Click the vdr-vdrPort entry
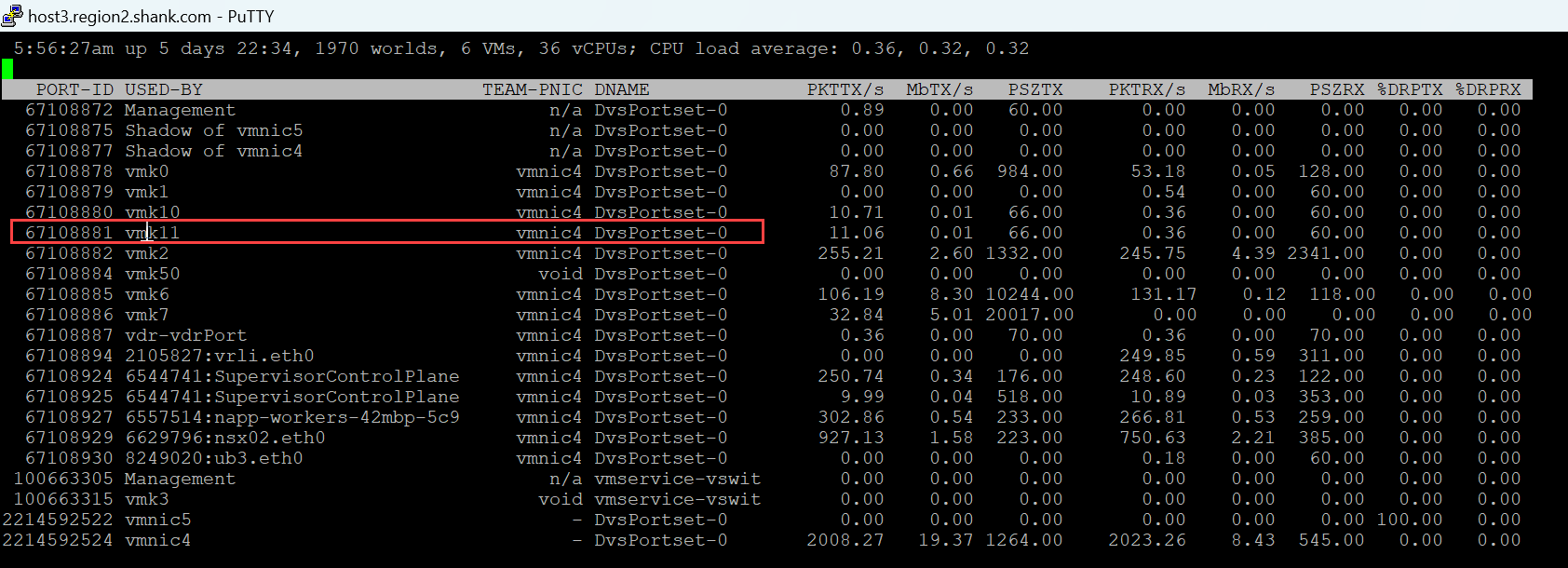Viewport: 1568px width, 568px height. pos(186,335)
